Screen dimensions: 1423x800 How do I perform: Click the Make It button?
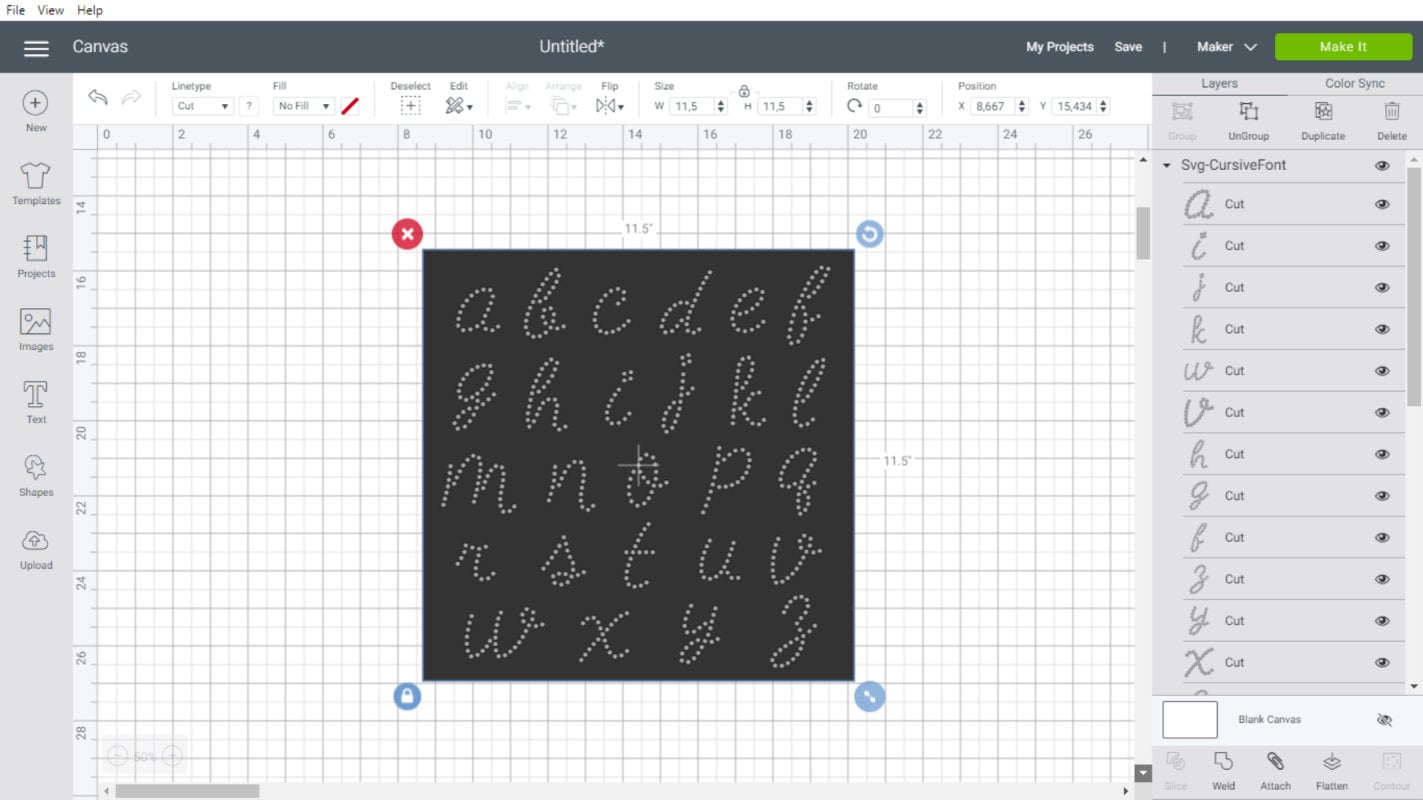point(1343,46)
